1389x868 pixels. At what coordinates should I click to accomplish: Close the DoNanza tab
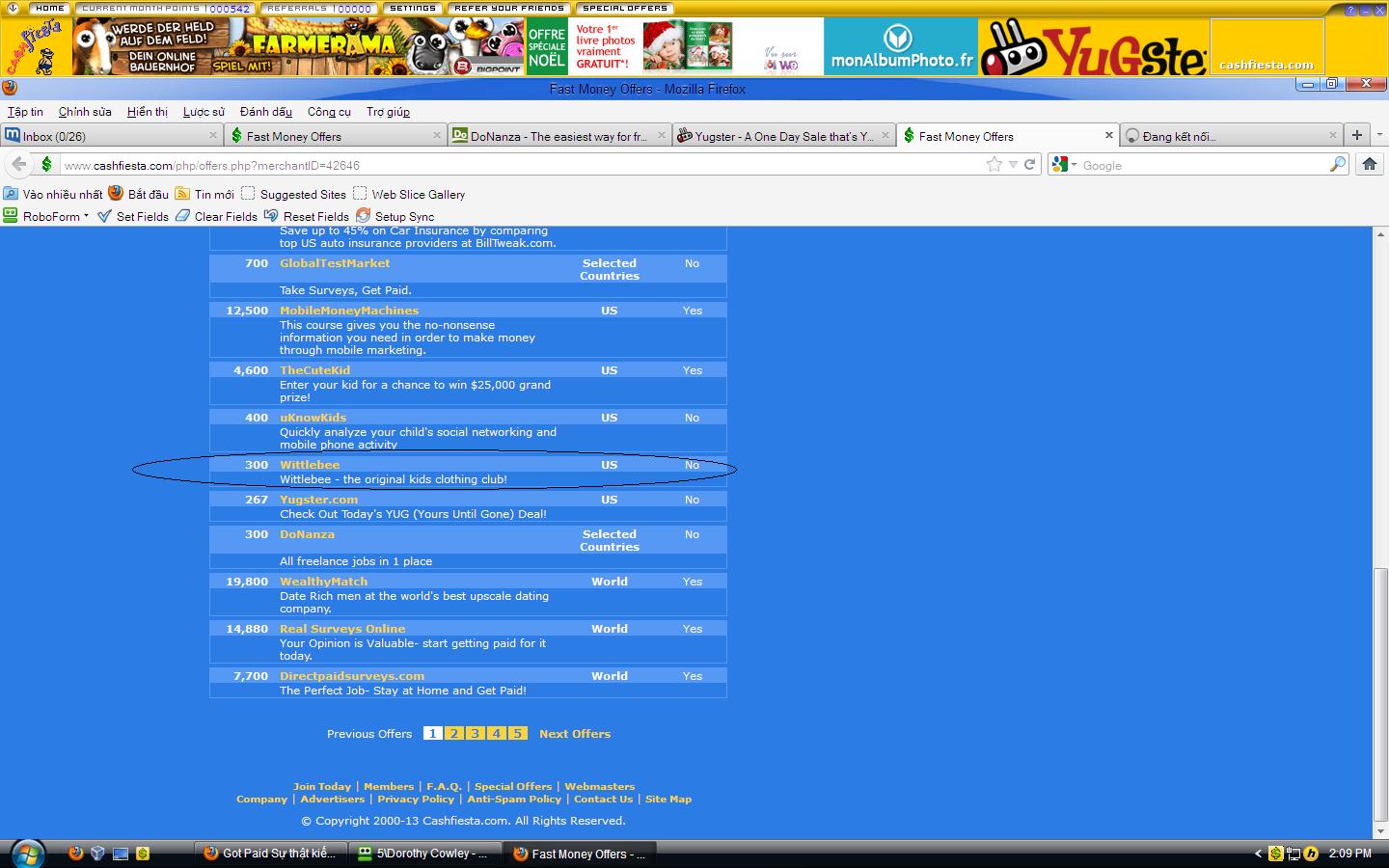pos(662,136)
